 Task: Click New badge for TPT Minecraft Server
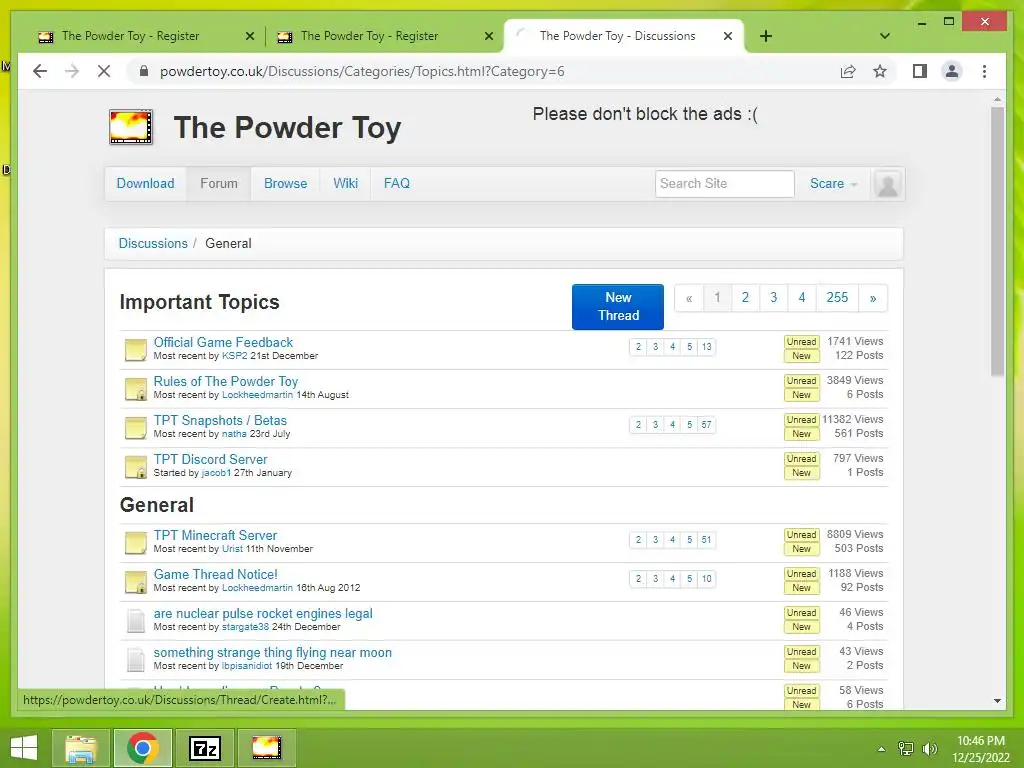(x=801, y=549)
